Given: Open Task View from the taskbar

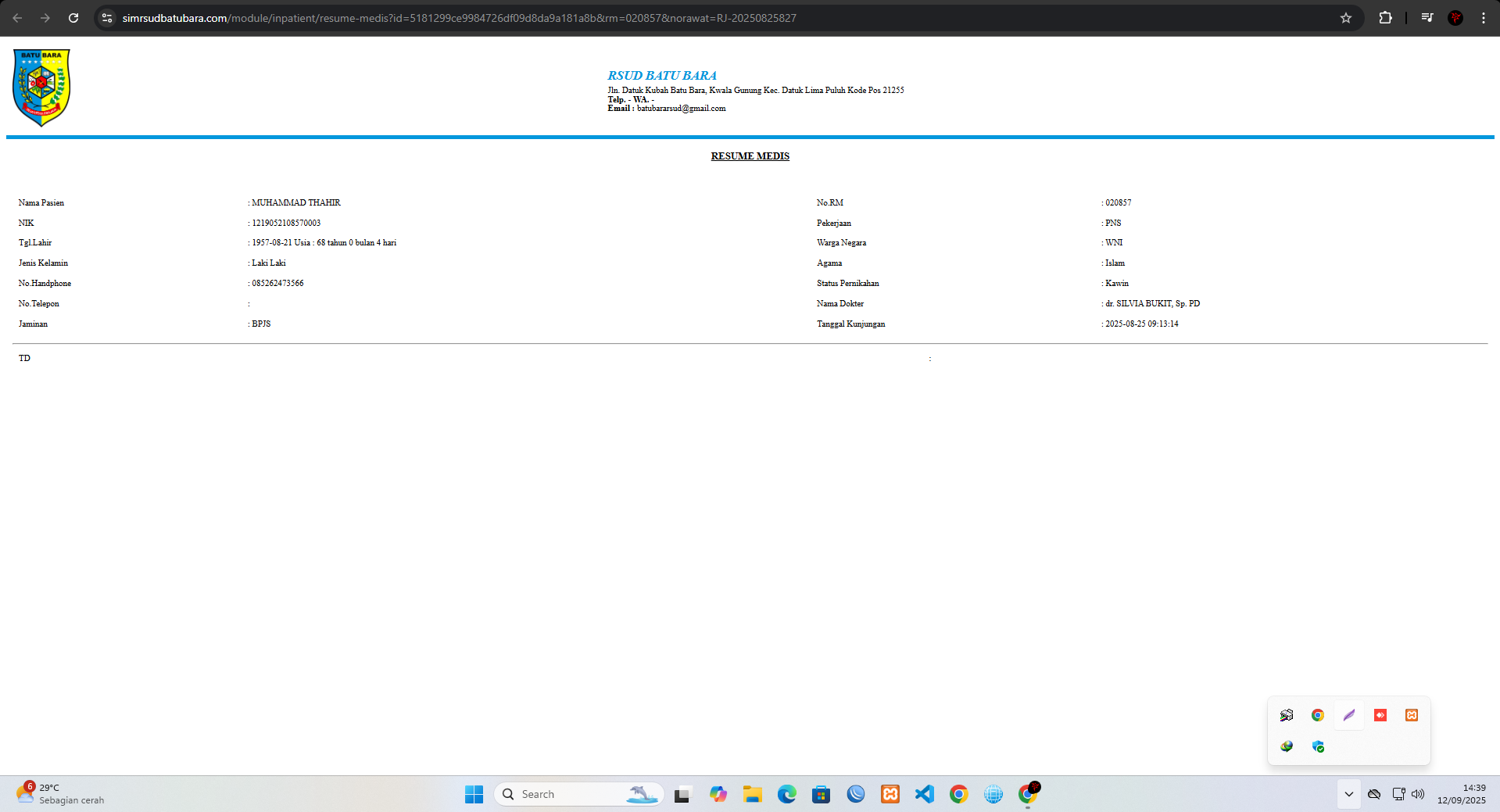Looking at the screenshot, I should [683, 794].
